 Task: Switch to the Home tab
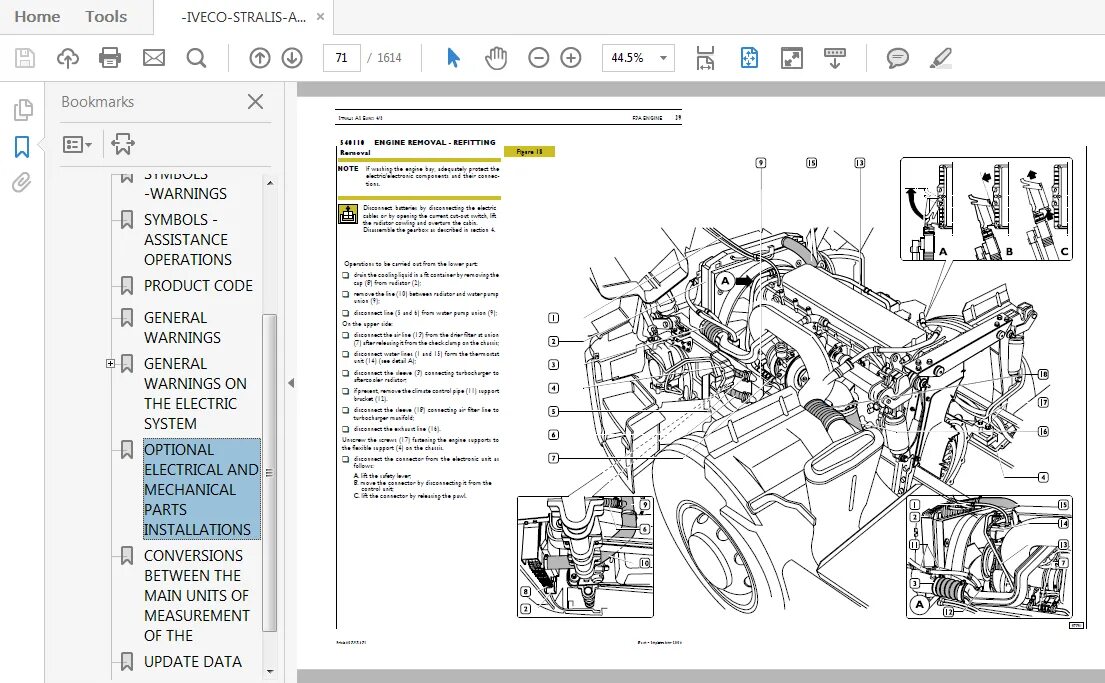[37, 16]
